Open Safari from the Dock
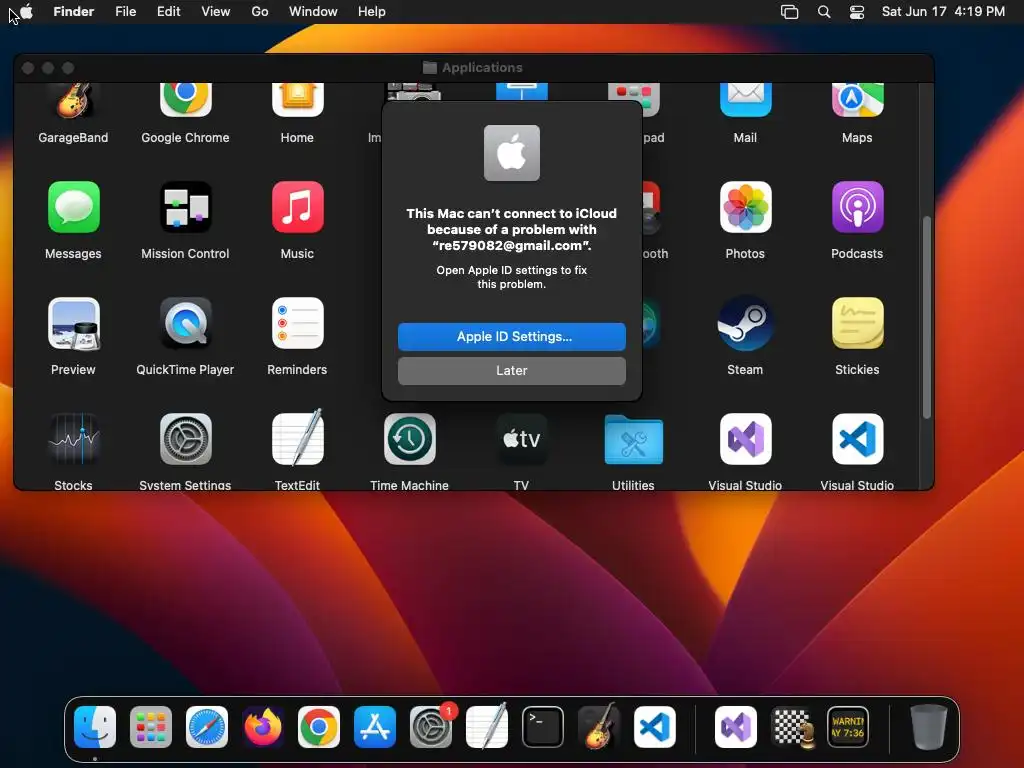 [x=207, y=727]
